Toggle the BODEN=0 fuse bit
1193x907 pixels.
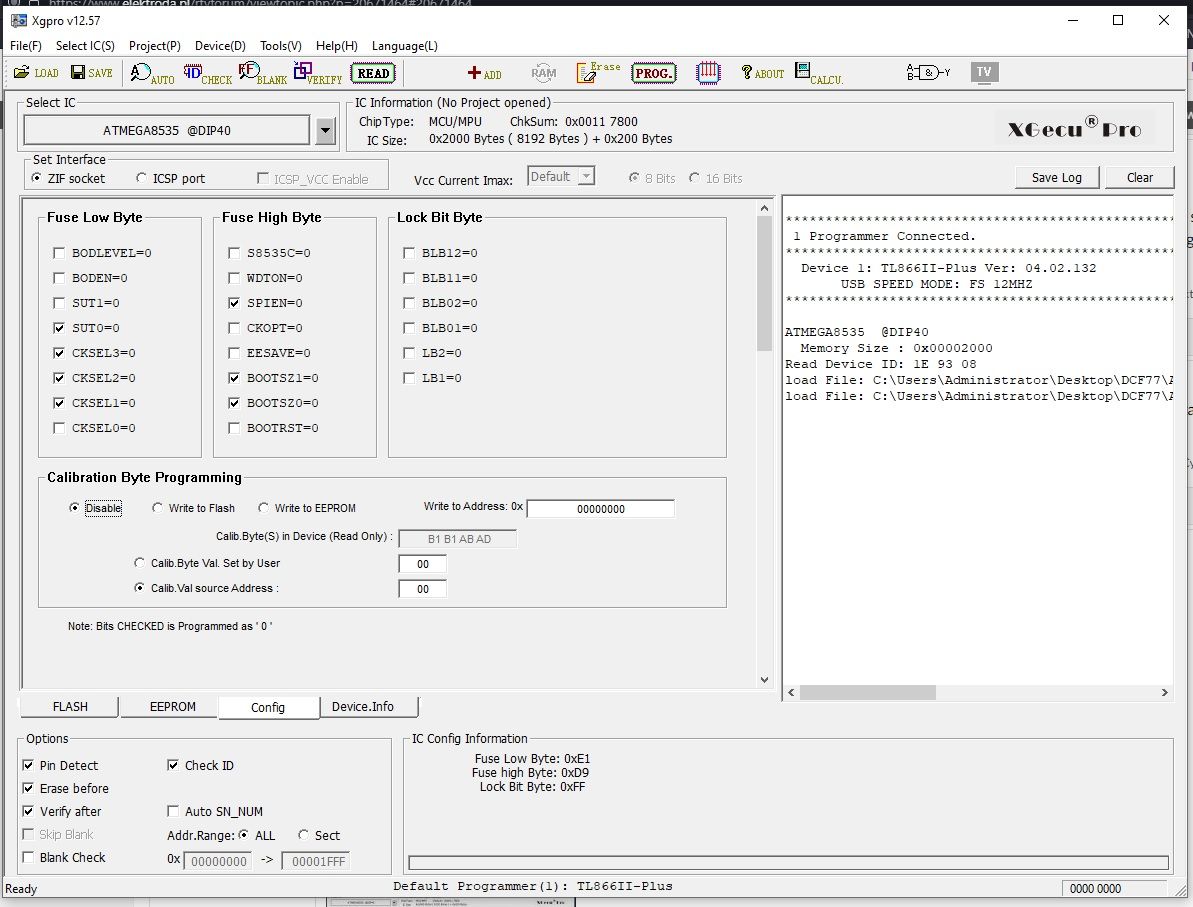pos(59,278)
